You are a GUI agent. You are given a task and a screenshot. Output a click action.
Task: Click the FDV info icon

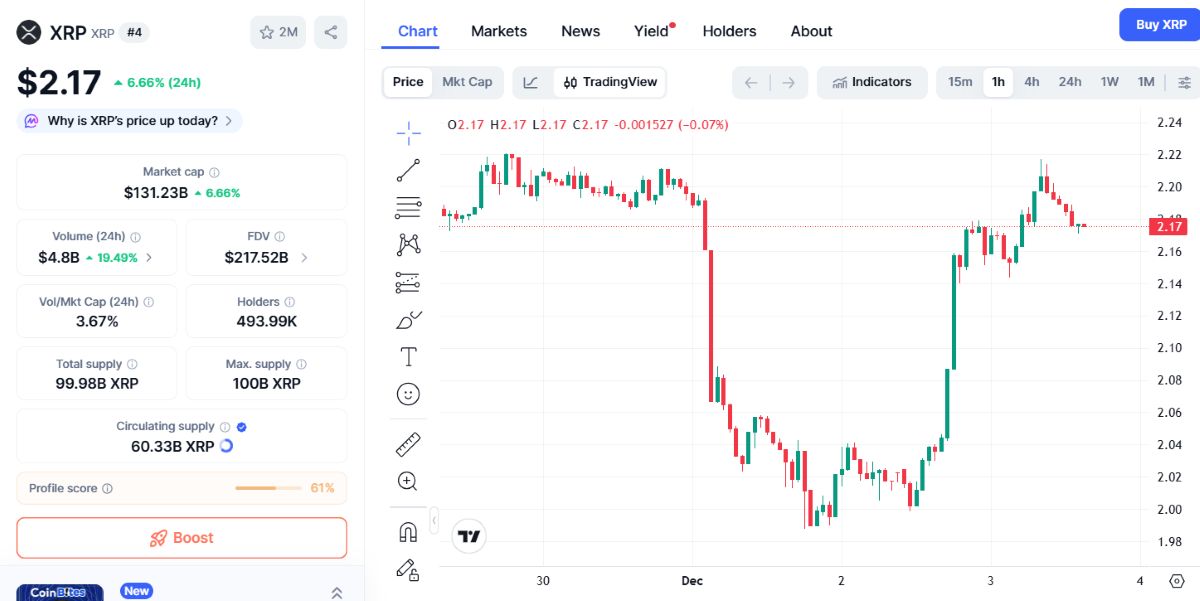(x=280, y=237)
